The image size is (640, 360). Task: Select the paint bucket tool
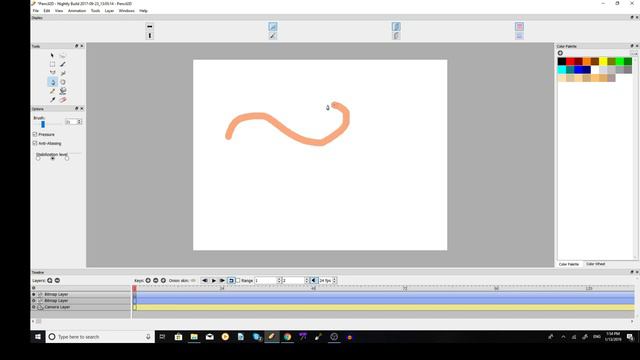tap(63, 91)
